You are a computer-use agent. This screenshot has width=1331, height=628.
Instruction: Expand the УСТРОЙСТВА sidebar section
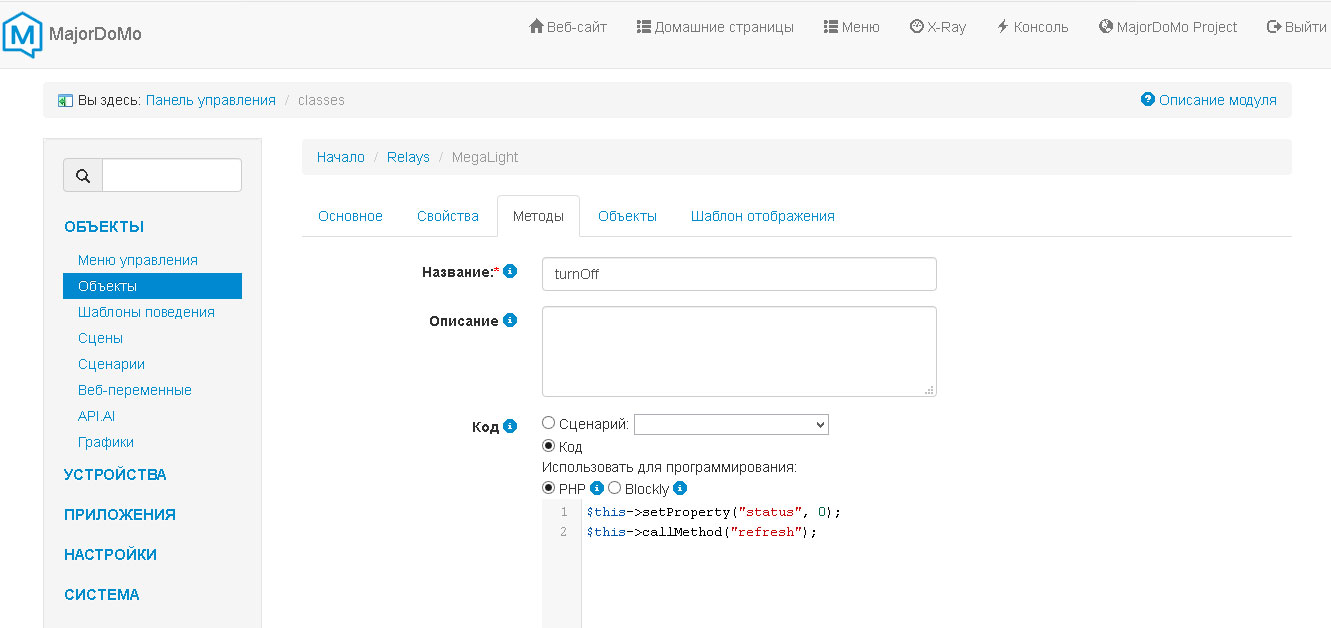click(115, 475)
